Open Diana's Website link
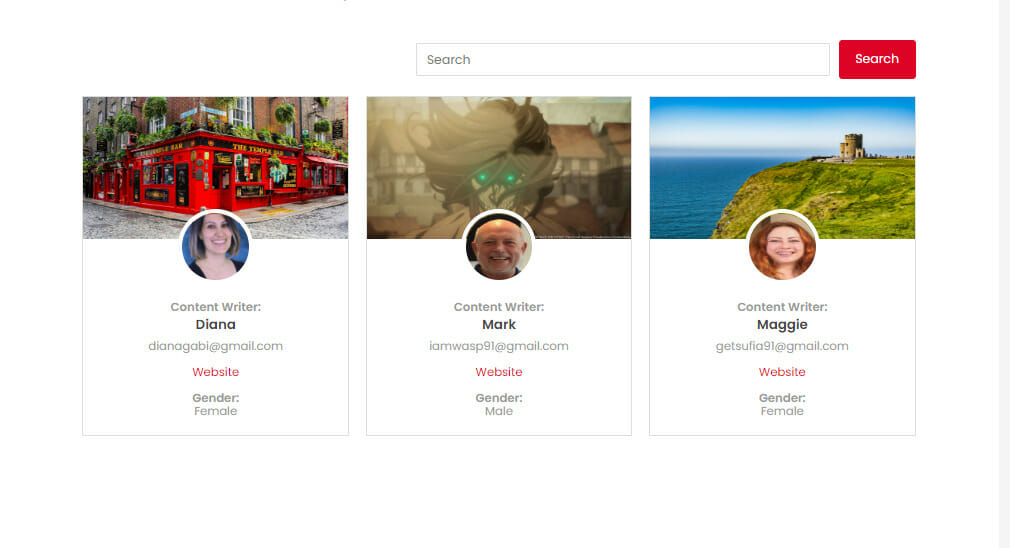The width and height of the screenshot is (1010, 548). pyautogui.click(x=215, y=372)
